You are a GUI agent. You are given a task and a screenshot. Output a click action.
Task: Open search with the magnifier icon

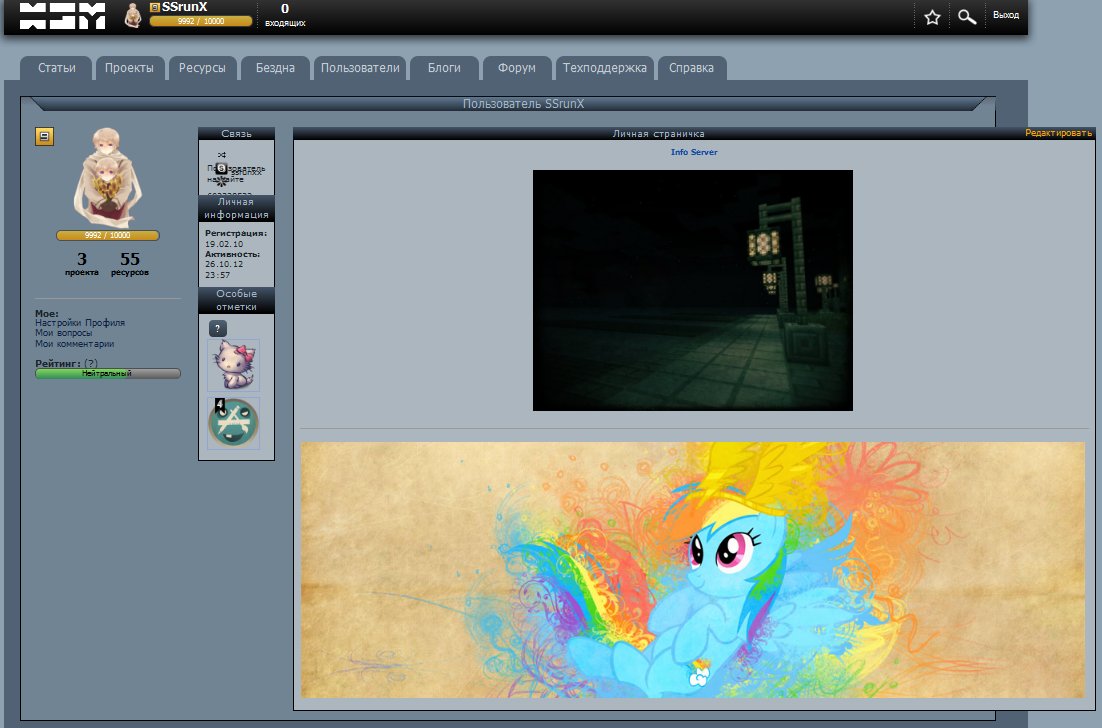pos(966,17)
